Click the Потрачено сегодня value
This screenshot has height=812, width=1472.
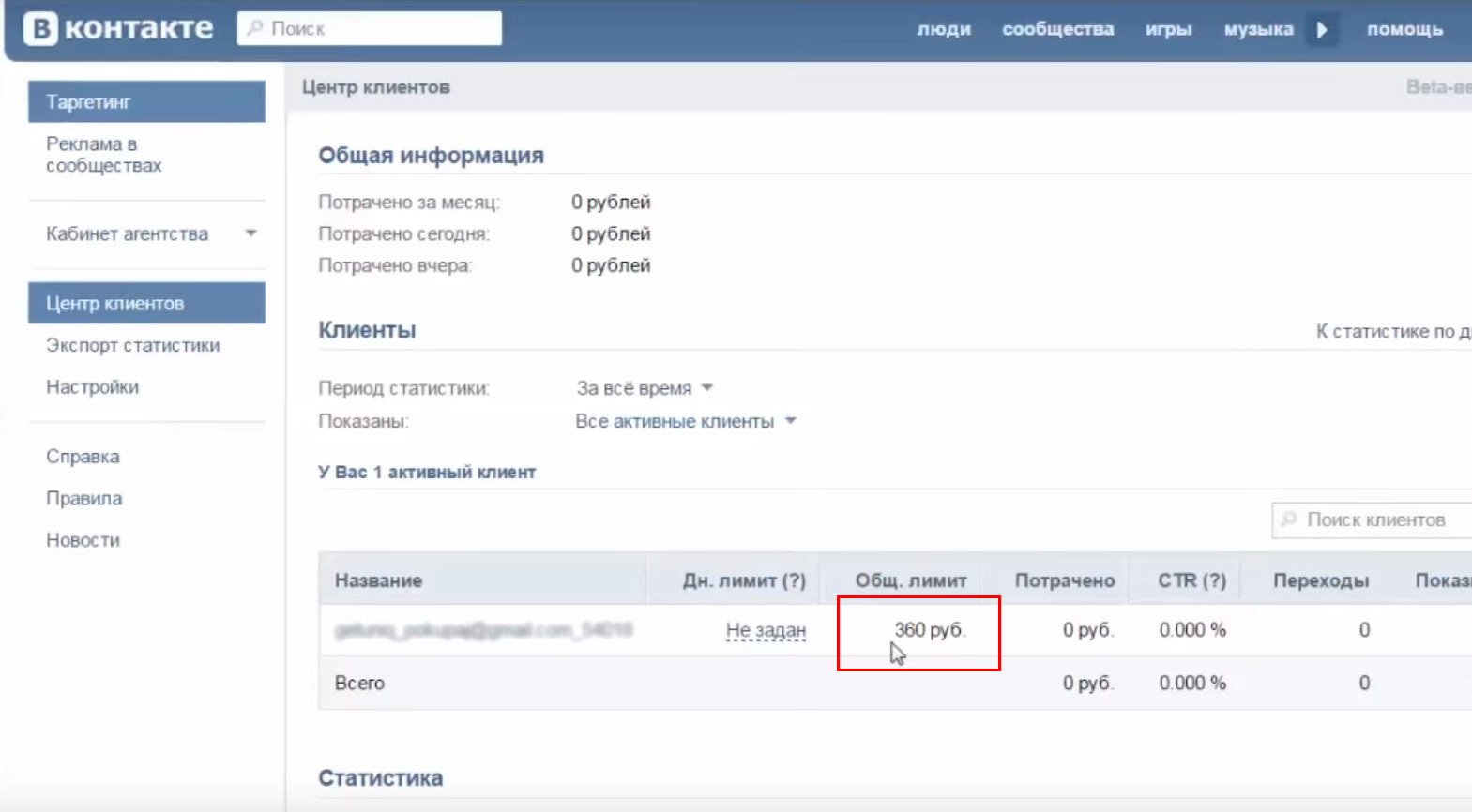click(611, 233)
